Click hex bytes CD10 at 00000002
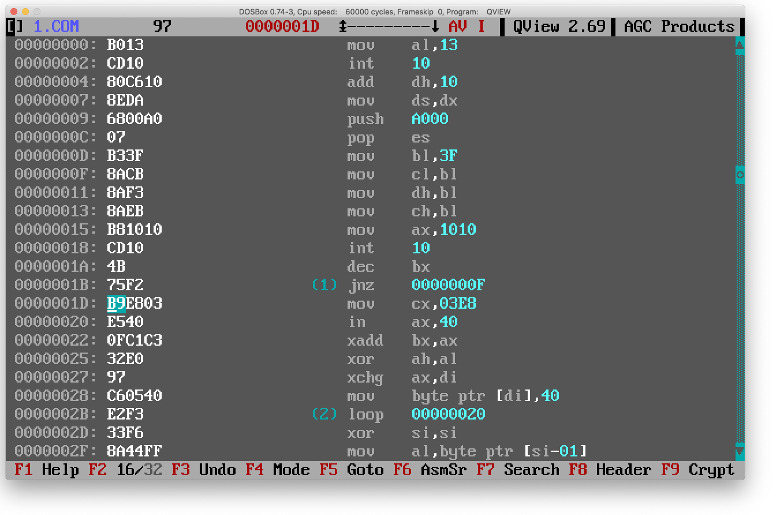The width and height of the screenshot is (780, 515). tap(125, 64)
